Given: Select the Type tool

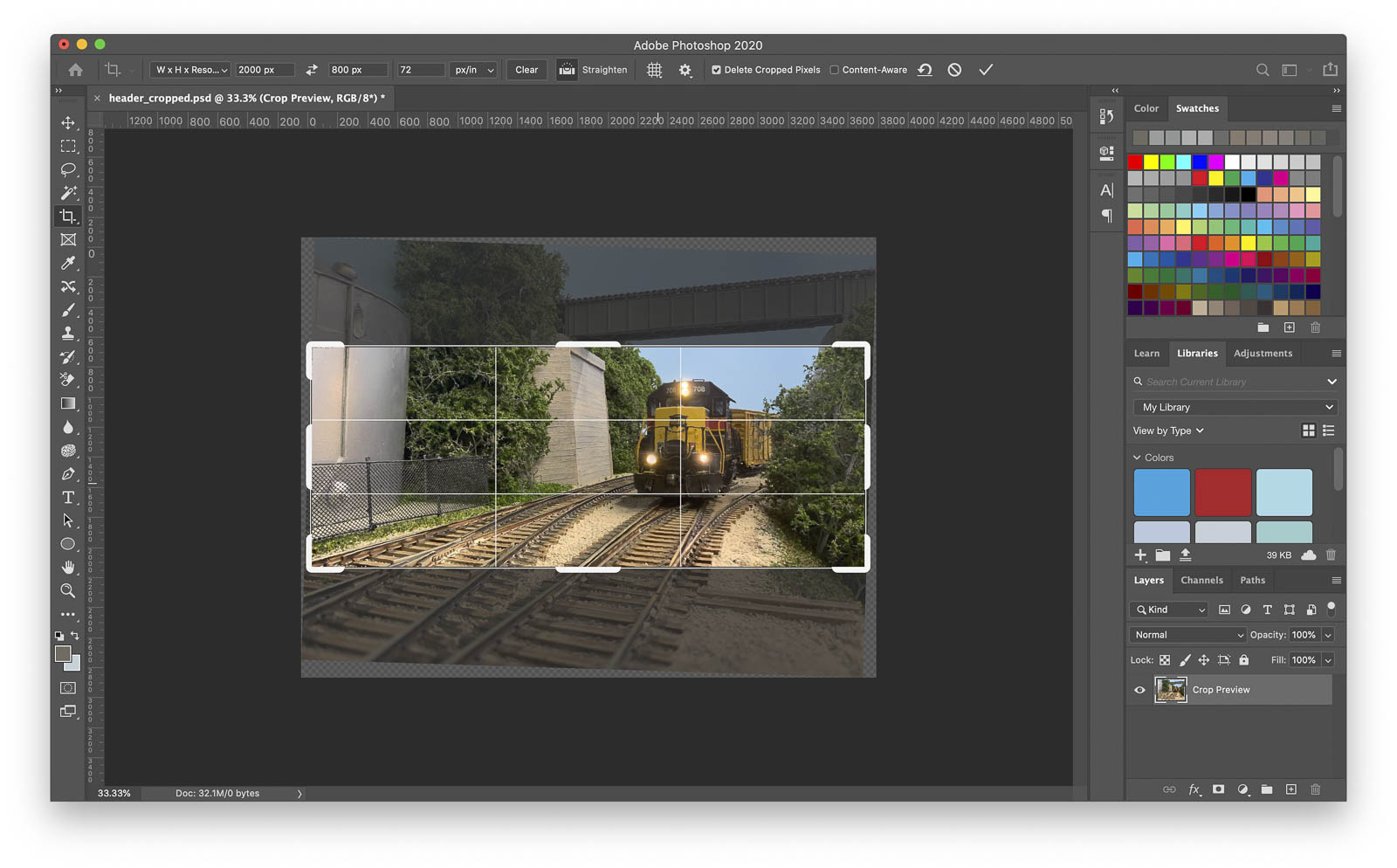Looking at the screenshot, I should point(68,497).
